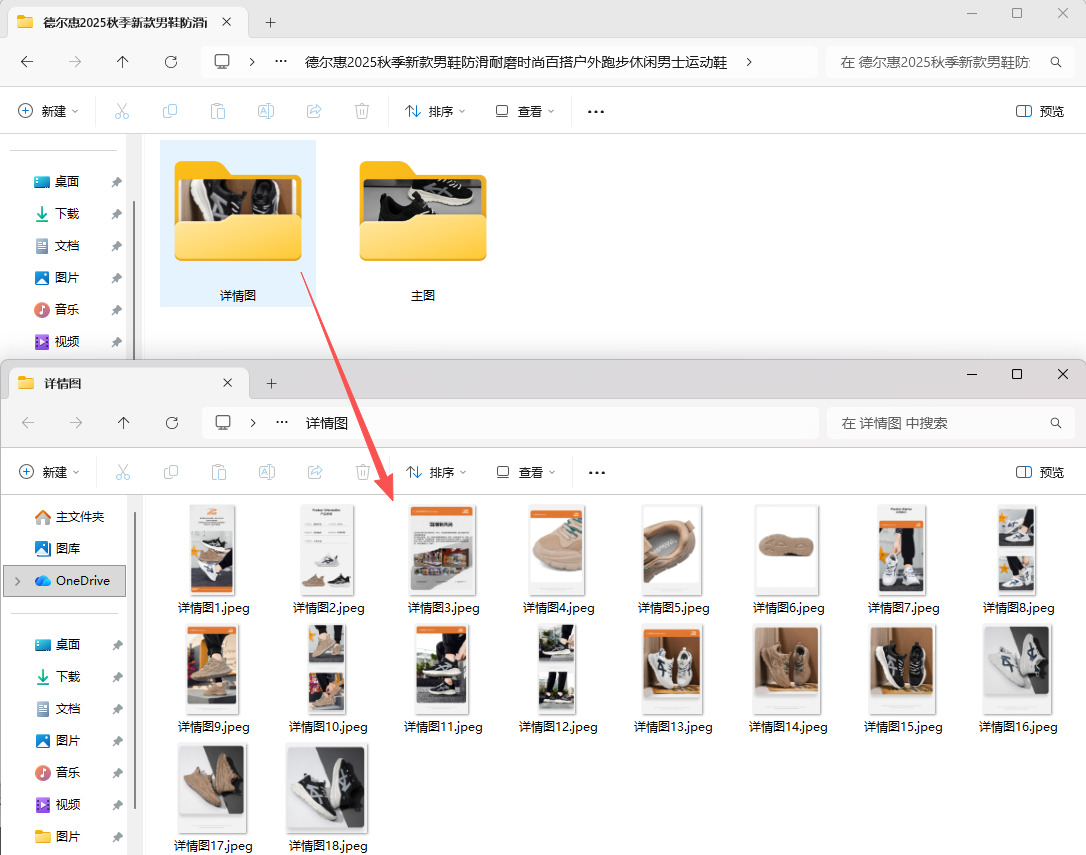
Task: Expand the OneDrive tree node arrow
Action: tap(18, 581)
